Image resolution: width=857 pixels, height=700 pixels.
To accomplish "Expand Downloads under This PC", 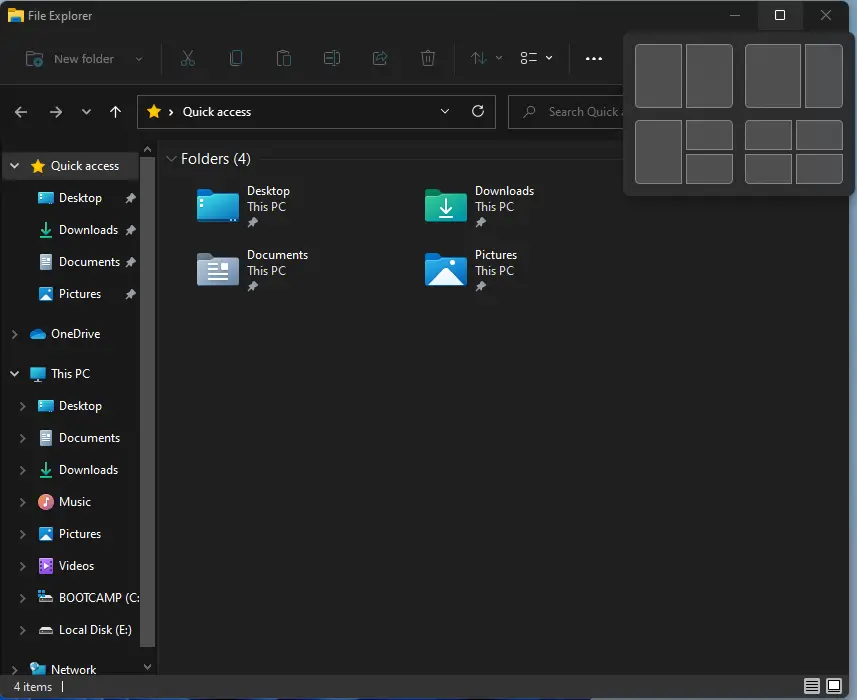I will tap(22, 470).
